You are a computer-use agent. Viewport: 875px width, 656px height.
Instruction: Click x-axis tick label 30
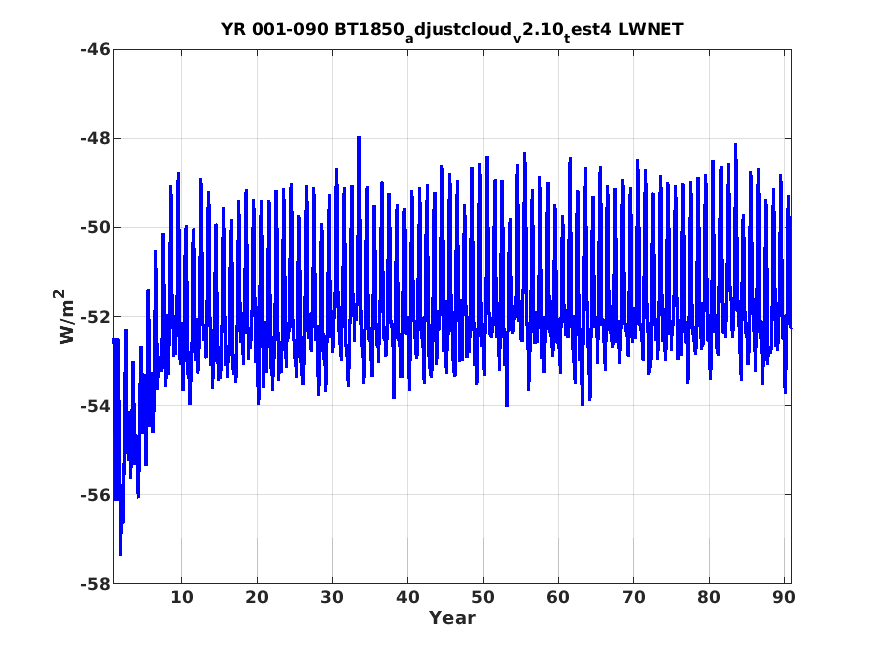(x=332, y=597)
